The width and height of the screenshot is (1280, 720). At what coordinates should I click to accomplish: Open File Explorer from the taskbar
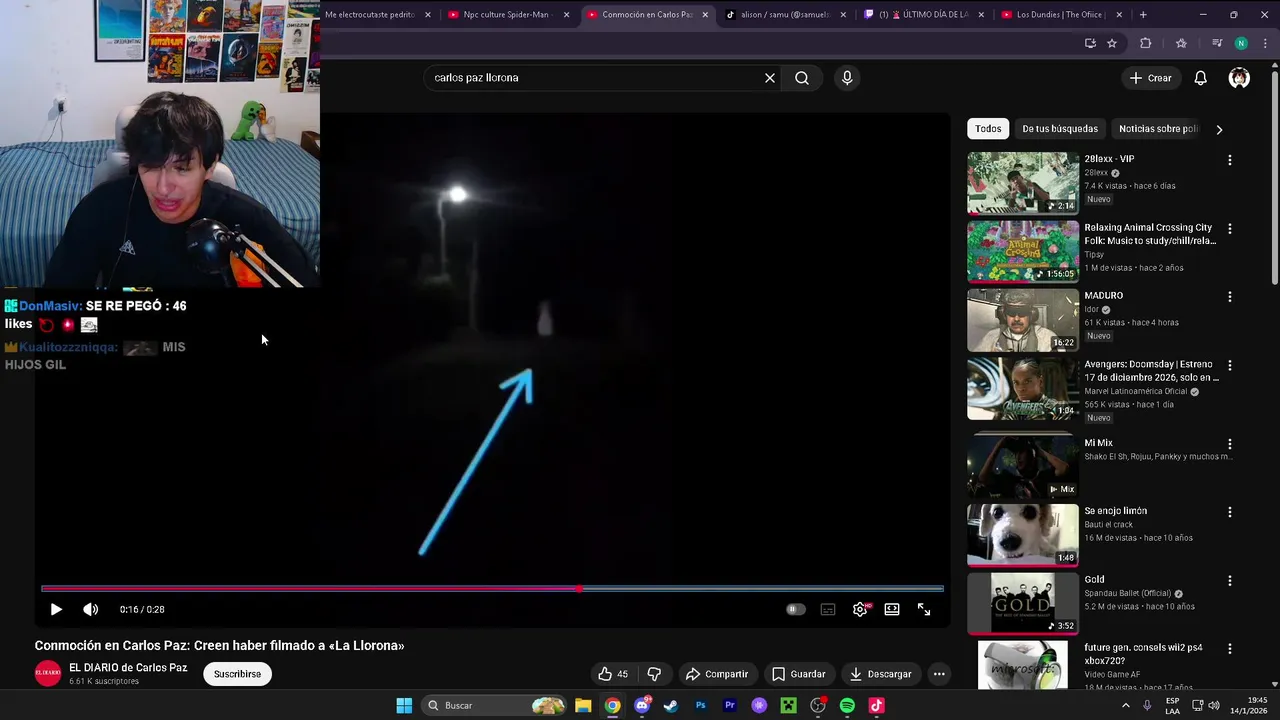pyautogui.click(x=583, y=706)
